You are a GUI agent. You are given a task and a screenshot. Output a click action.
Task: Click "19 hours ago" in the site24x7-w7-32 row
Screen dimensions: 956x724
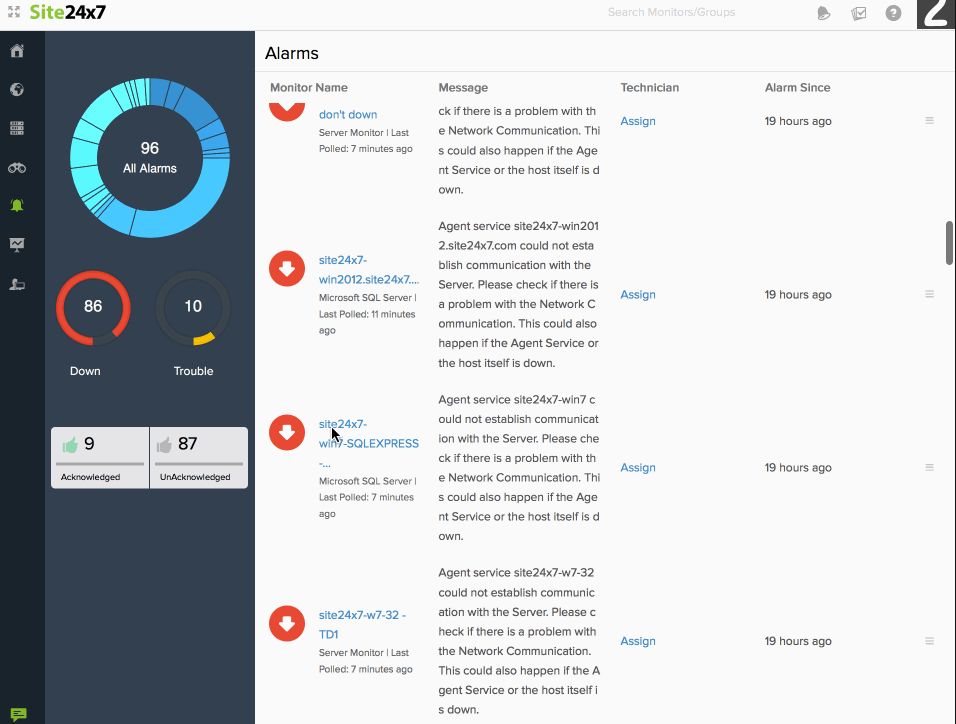pyautogui.click(x=798, y=641)
